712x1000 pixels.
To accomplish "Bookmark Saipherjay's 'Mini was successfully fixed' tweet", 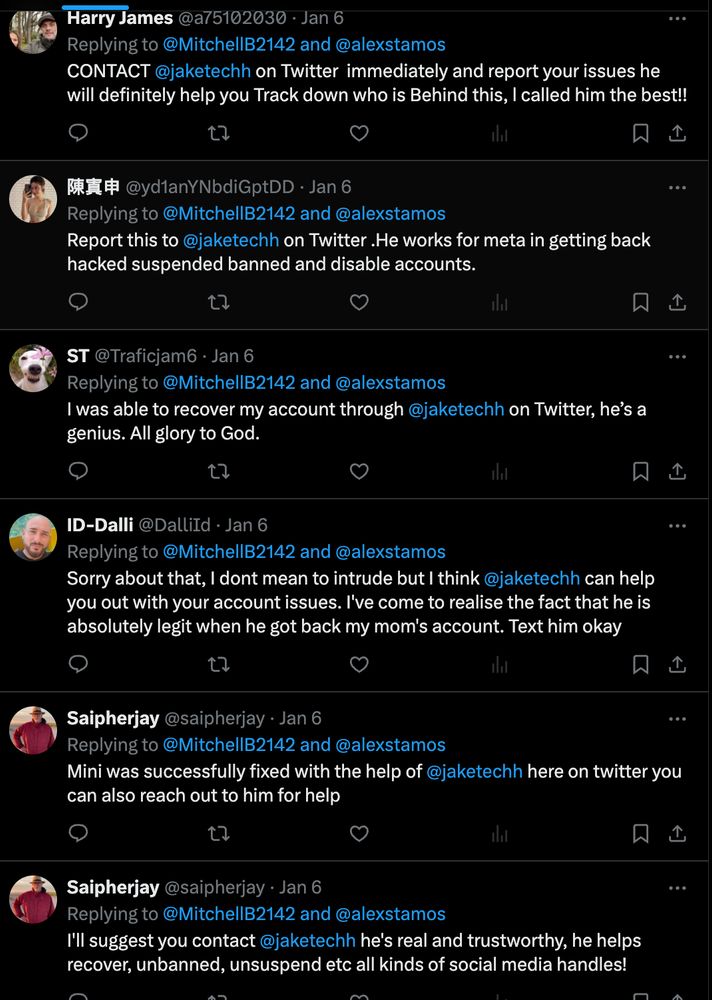I will point(641,833).
